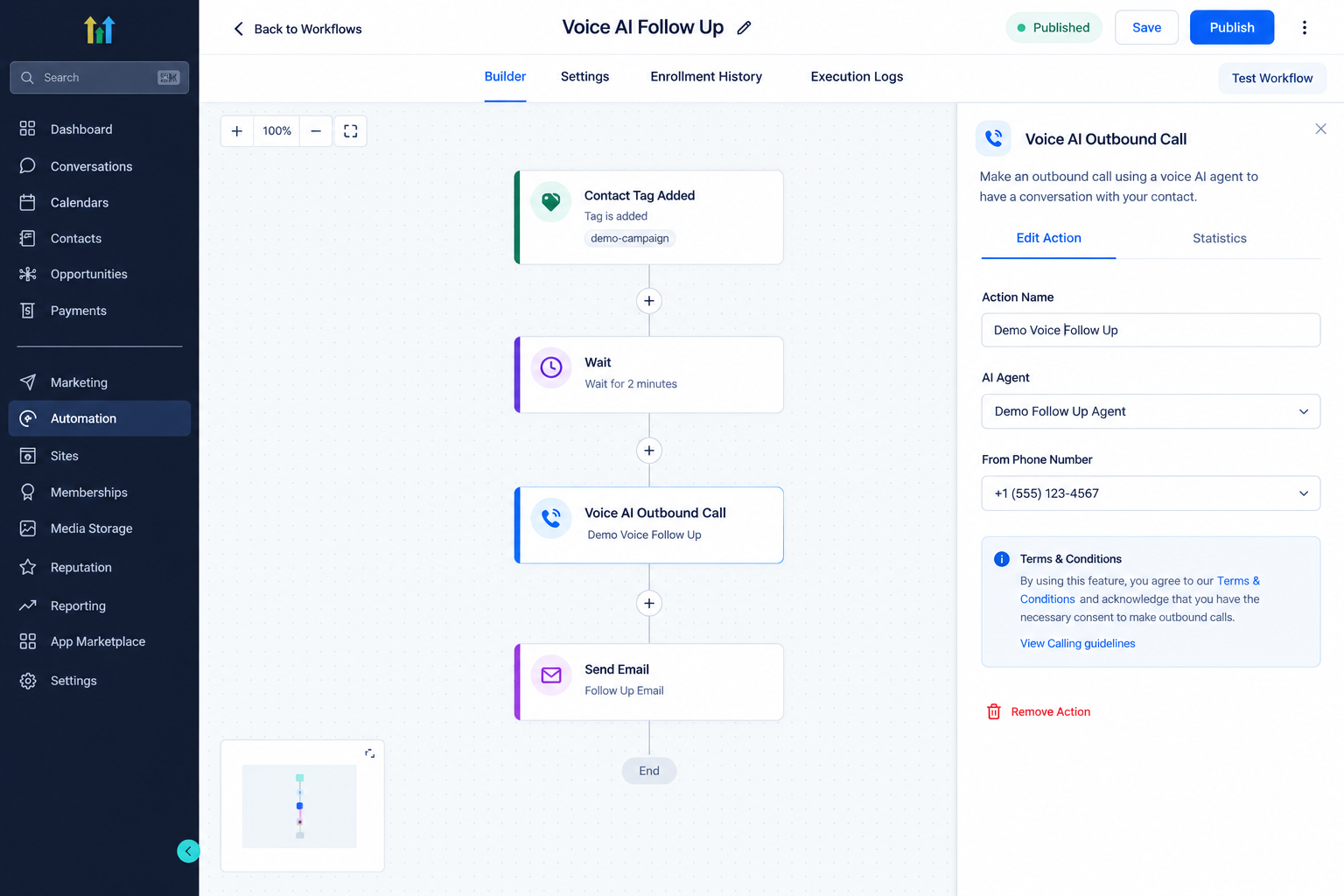
Task: Click the fit-to-screen canvas icon
Action: point(351,131)
